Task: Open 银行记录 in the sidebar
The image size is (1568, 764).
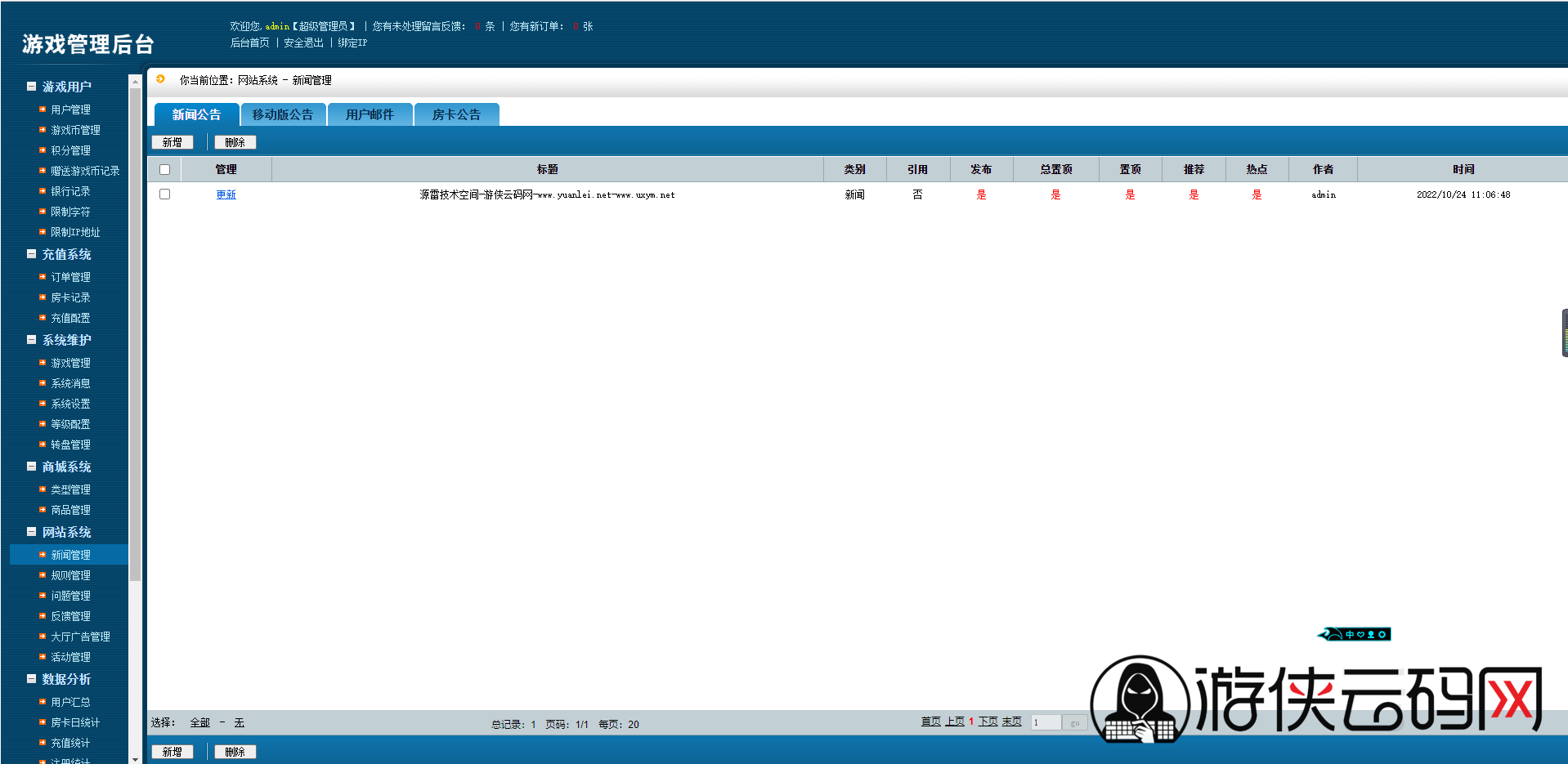Action: click(x=70, y=191)
